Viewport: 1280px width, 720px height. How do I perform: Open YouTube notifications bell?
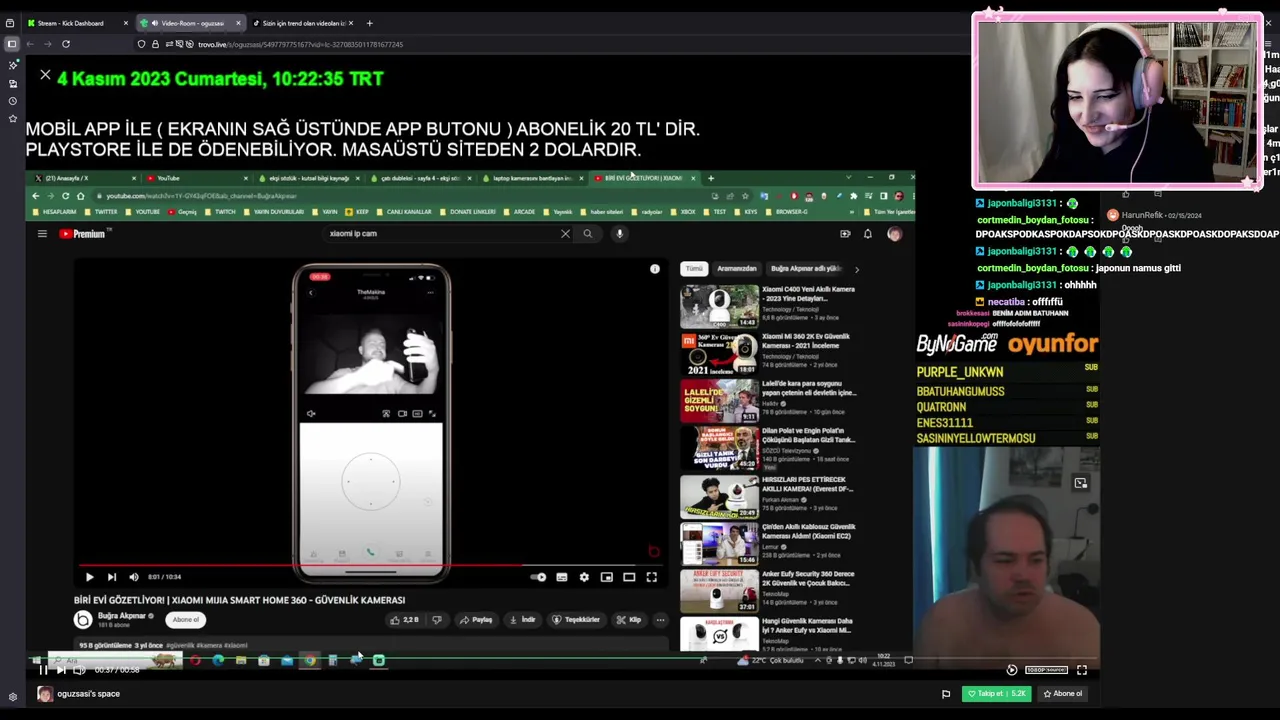(868, 234)
